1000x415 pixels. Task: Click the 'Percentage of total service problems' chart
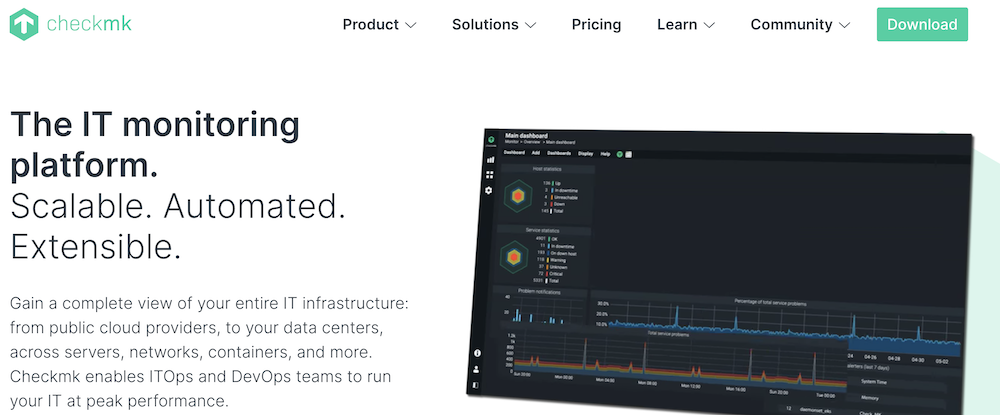777,327
